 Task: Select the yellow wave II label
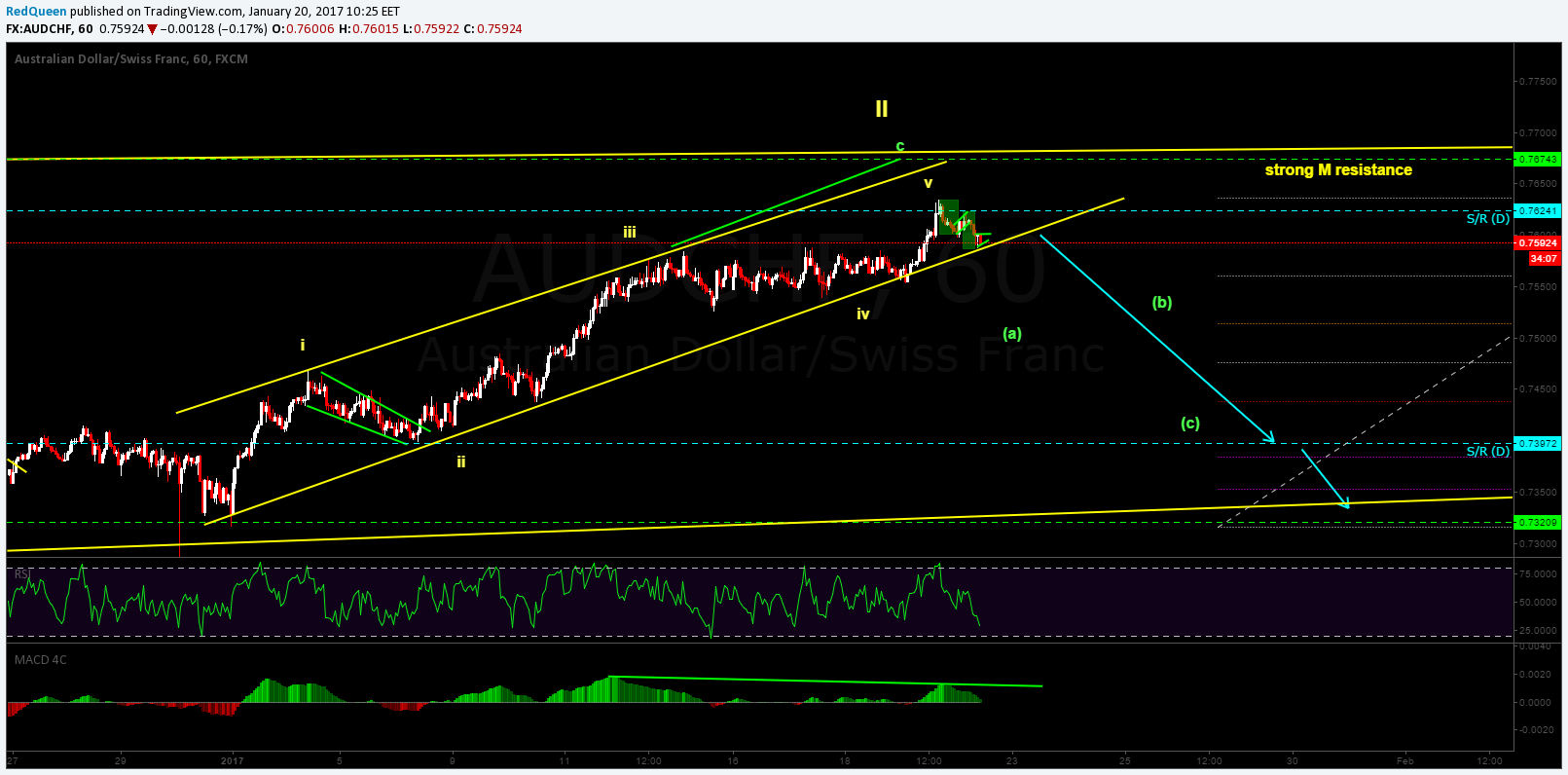click(x=882, y=109)
